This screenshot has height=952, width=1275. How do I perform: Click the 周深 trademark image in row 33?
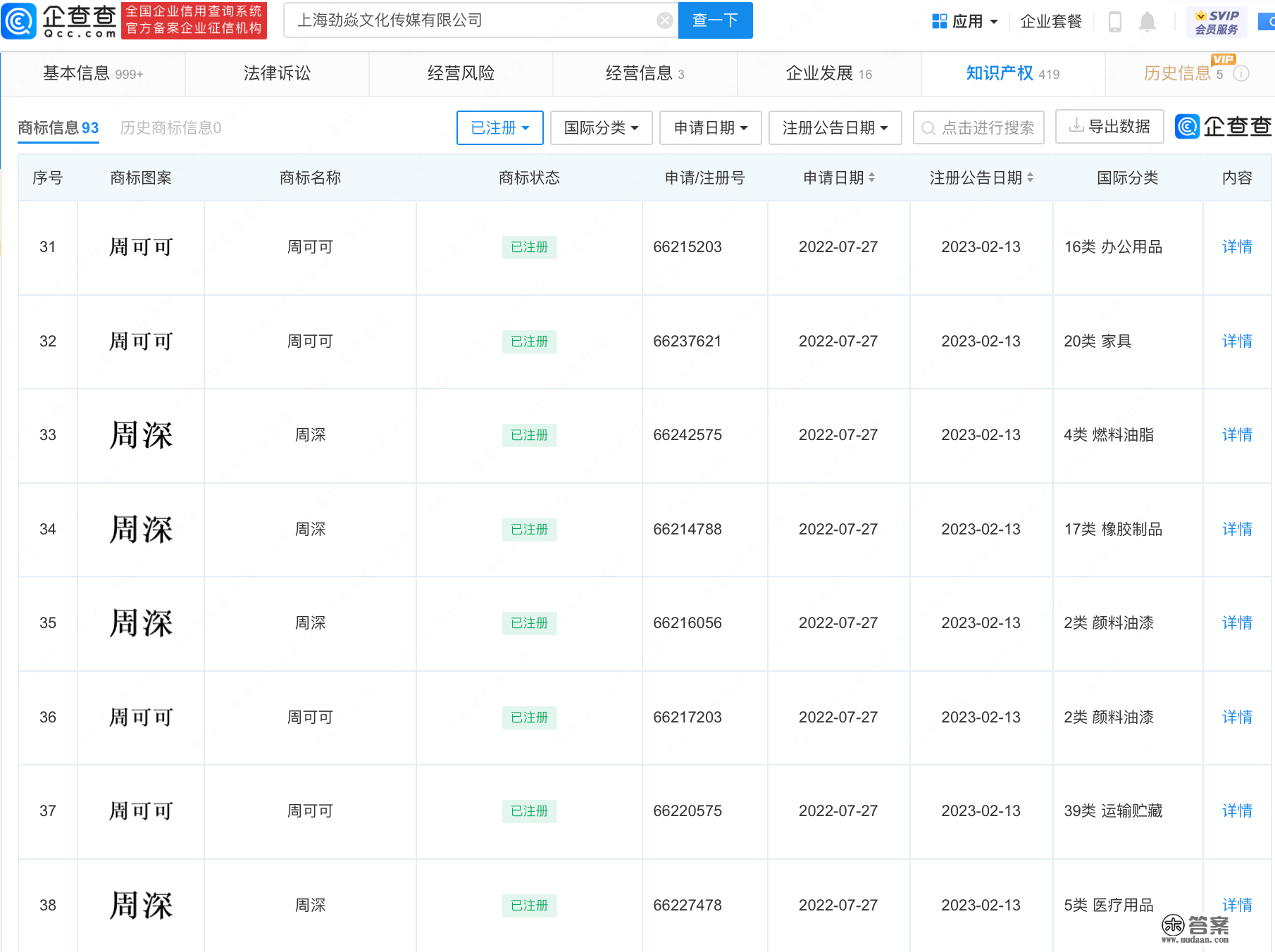pos(141,435)
